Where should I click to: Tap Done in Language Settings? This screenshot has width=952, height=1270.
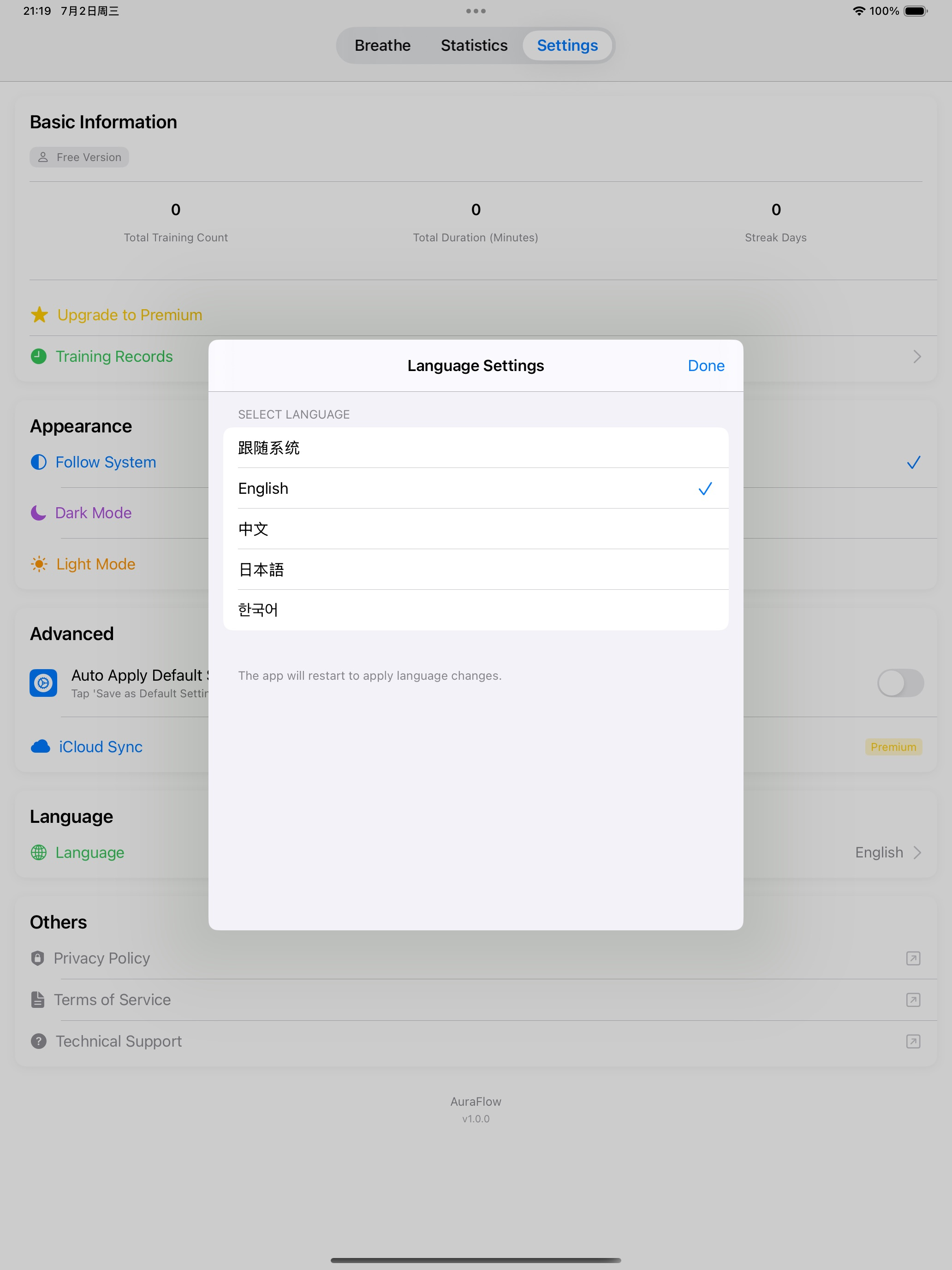706,366
